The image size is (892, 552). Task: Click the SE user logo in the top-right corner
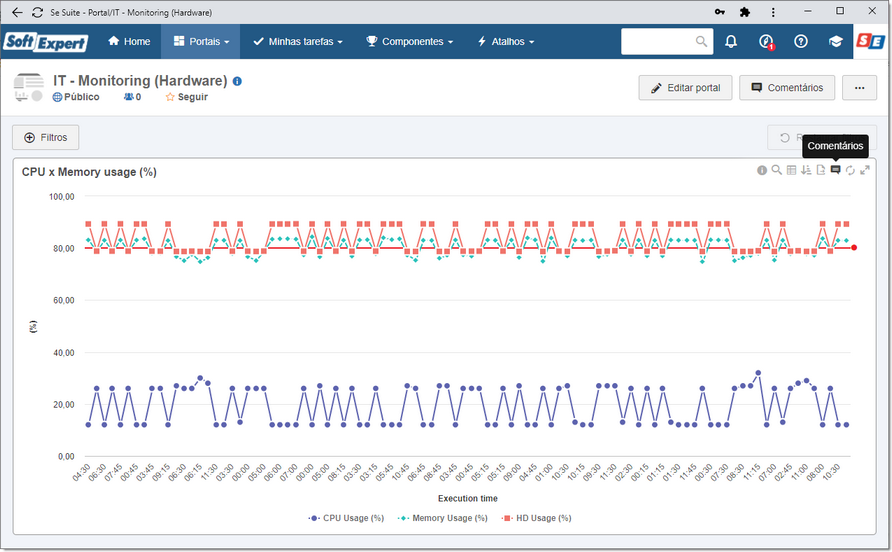(x=870, y=42)
